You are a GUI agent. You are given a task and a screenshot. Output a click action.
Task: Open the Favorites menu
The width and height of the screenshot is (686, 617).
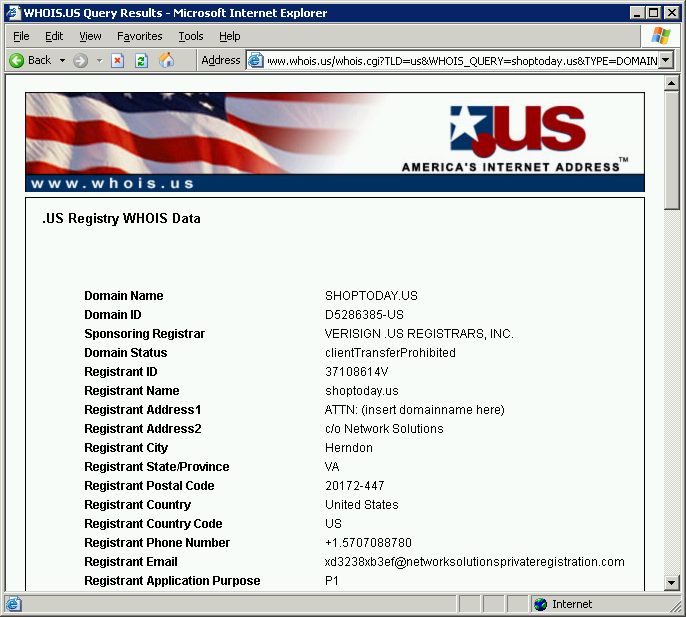(x=140, y=36)
